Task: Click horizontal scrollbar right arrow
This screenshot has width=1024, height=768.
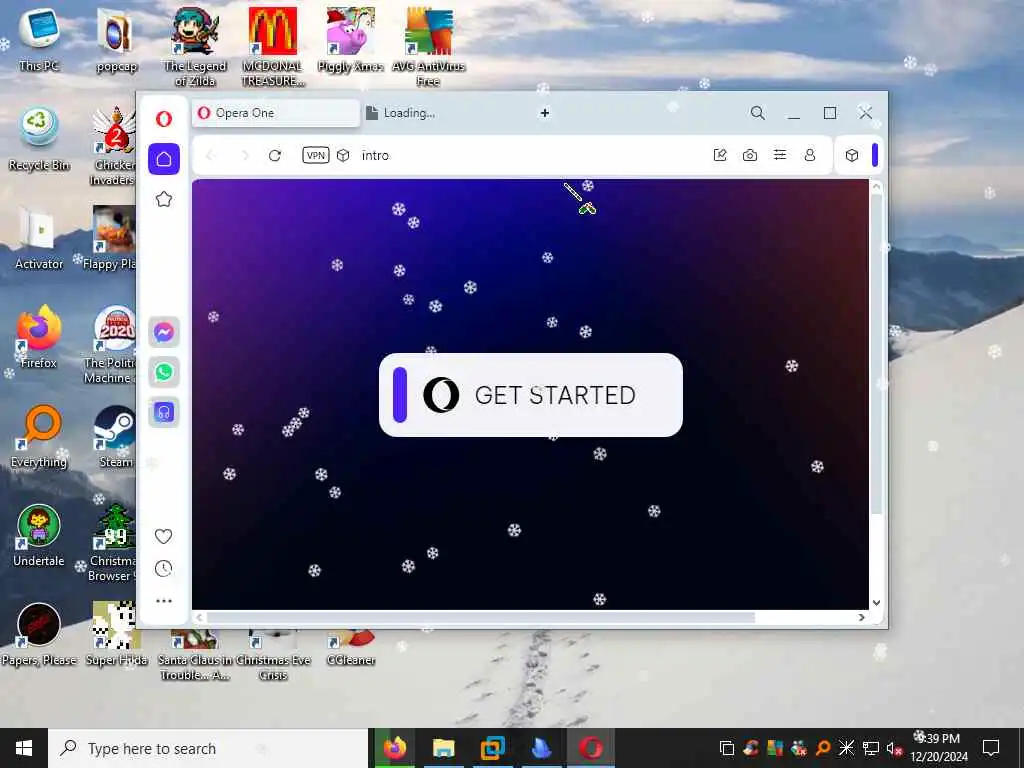Action: tap(861, 617)
